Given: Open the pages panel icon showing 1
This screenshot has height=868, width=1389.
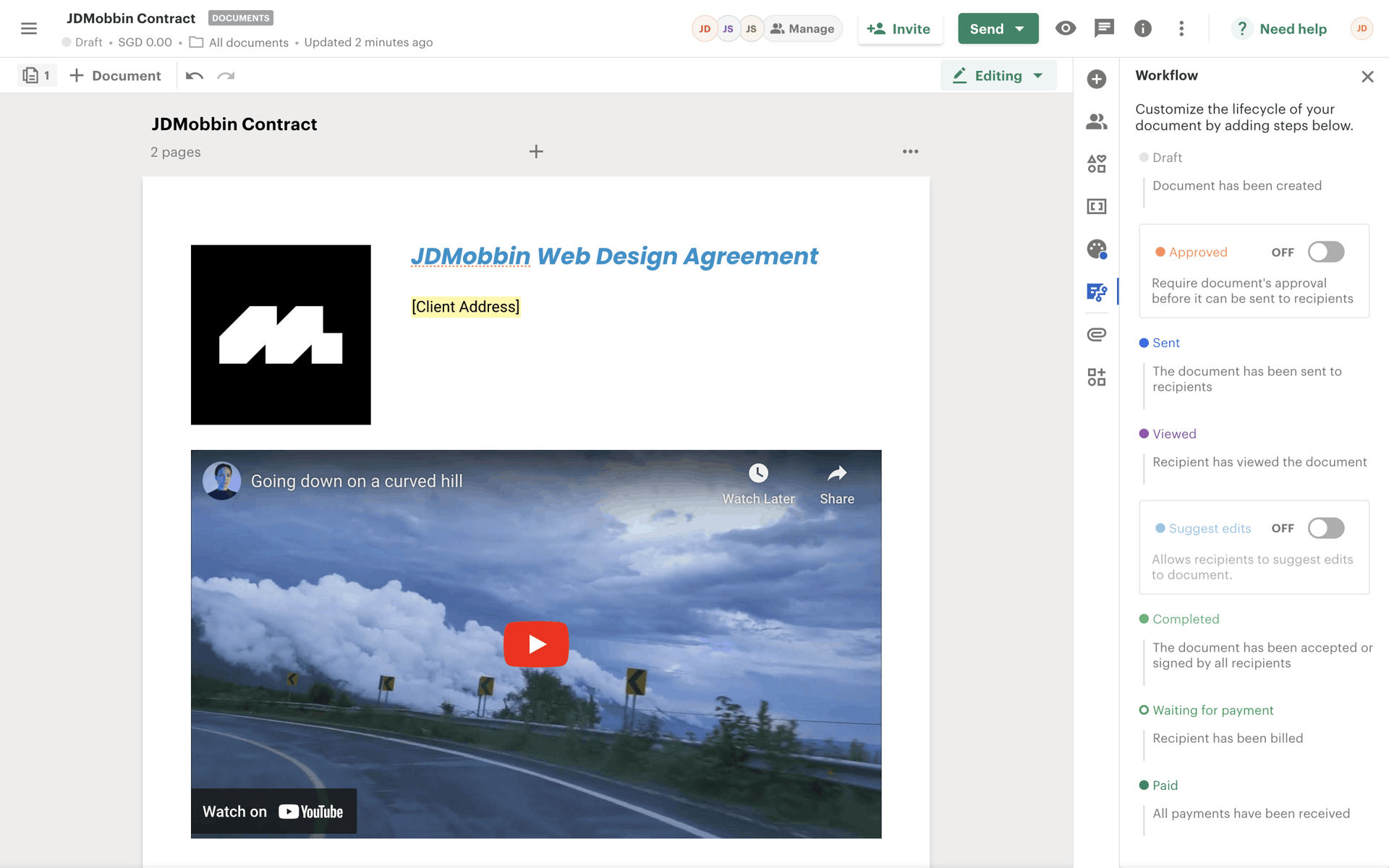Looking at the screenshot, I should click(x=37, y=75).
